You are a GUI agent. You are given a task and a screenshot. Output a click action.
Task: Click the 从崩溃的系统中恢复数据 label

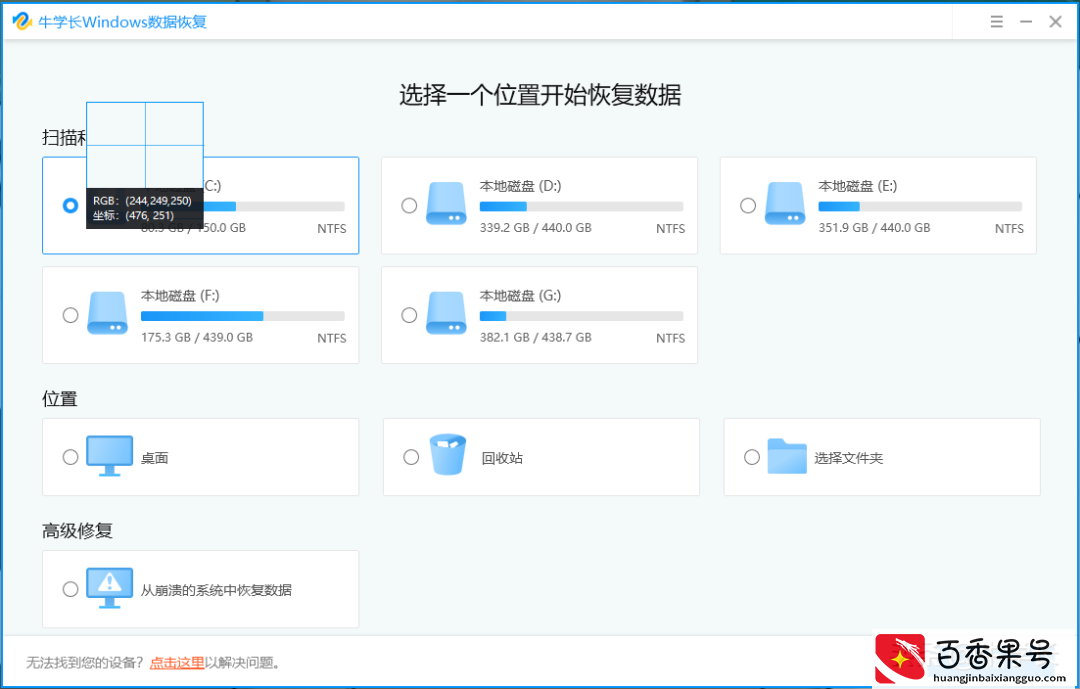click(x=216, y=590)
